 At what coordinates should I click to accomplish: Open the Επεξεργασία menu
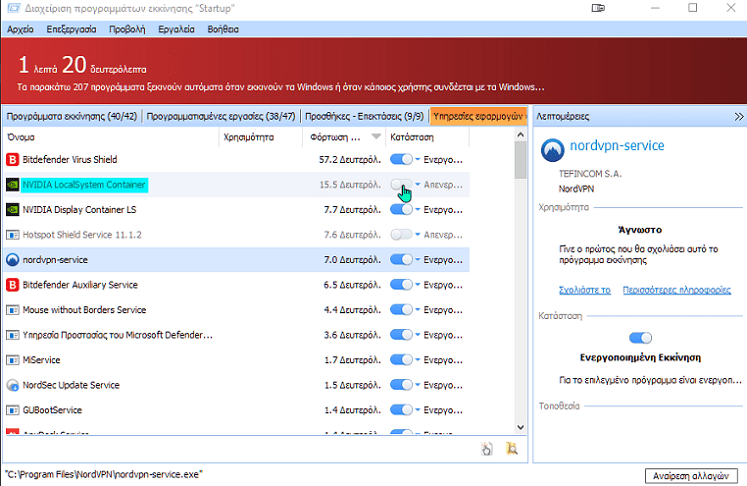click(71, 30)
